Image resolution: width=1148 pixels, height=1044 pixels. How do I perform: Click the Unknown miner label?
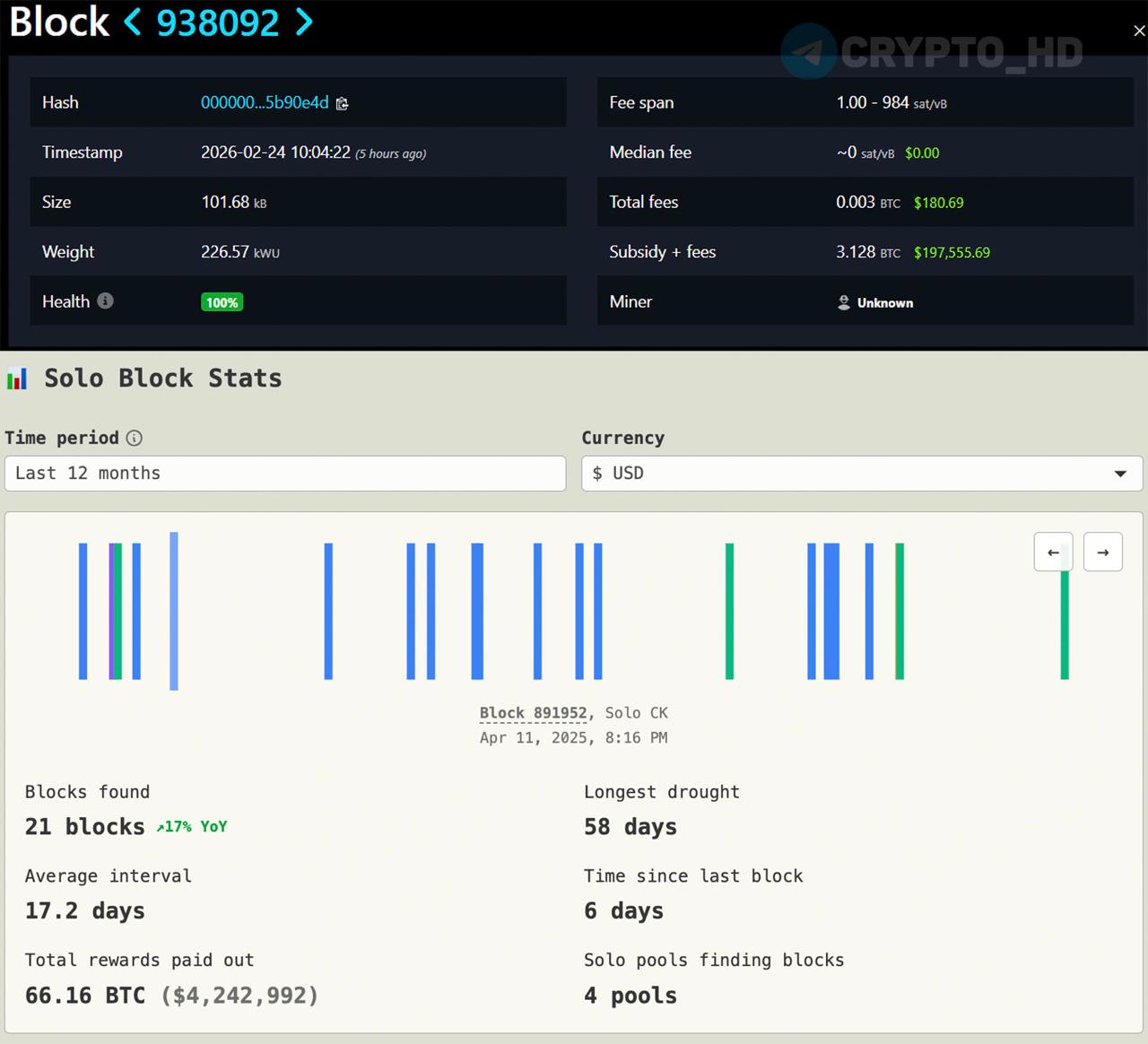coord(884,303)
